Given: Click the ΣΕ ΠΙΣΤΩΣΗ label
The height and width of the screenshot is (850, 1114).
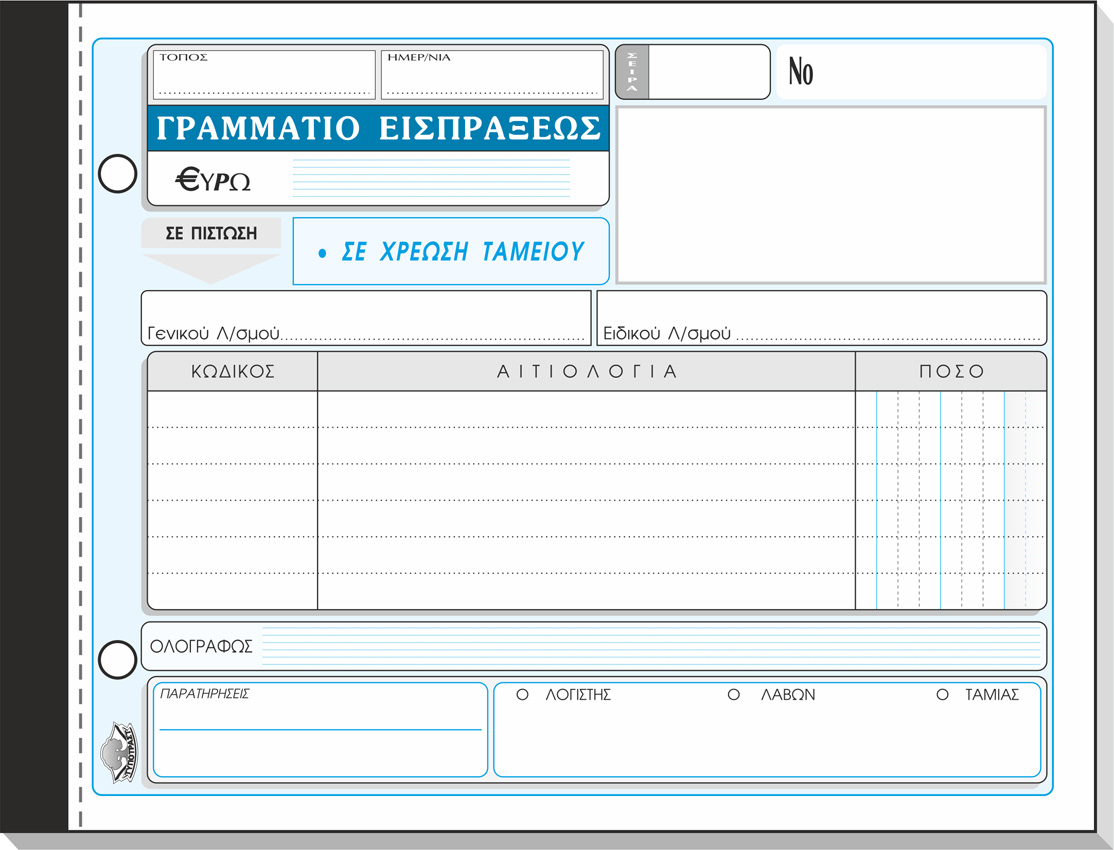Looking at the screenshot, I should click(x=211, y=234).
